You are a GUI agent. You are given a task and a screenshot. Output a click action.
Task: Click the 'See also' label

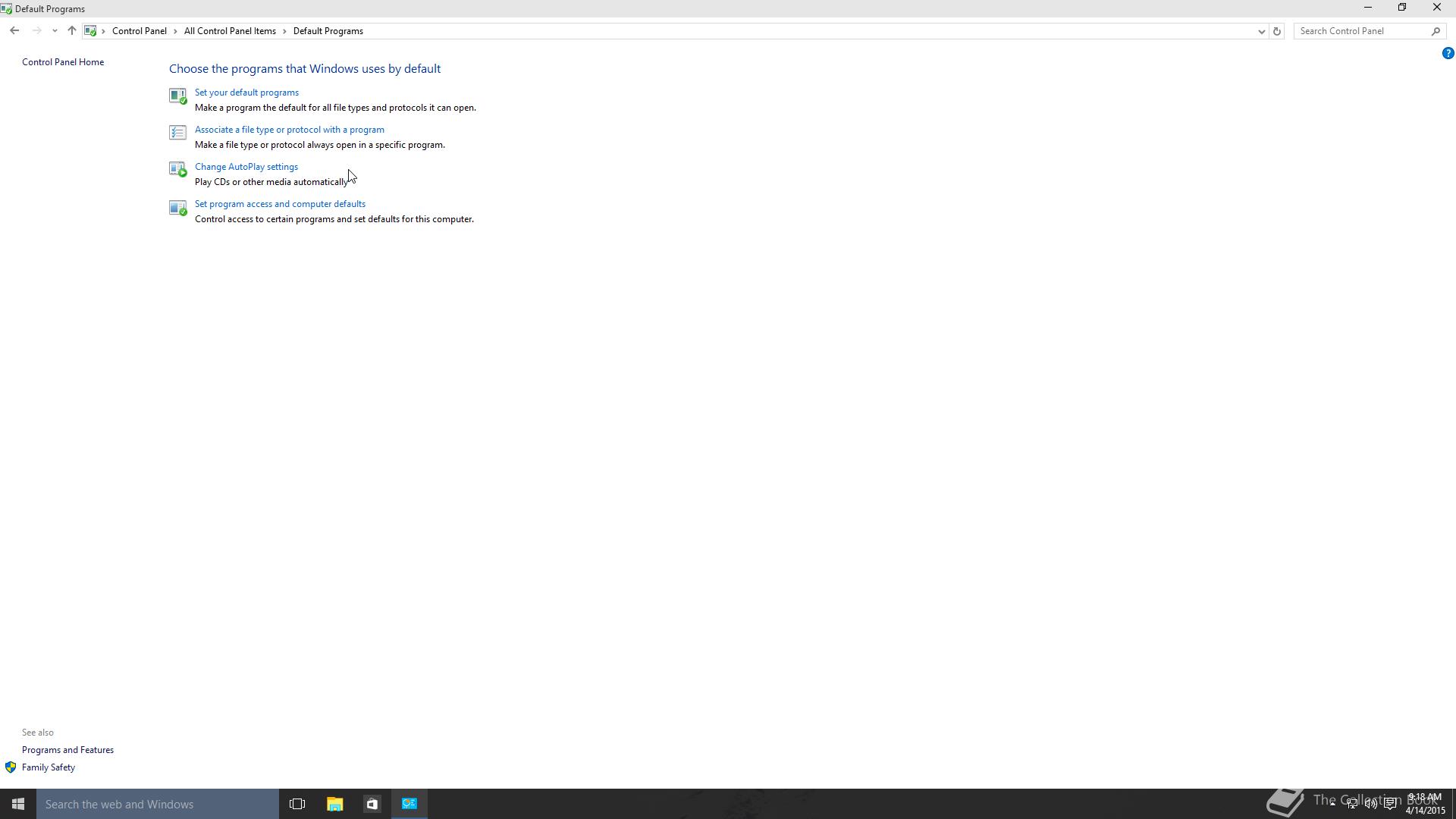tap(38, 733)
